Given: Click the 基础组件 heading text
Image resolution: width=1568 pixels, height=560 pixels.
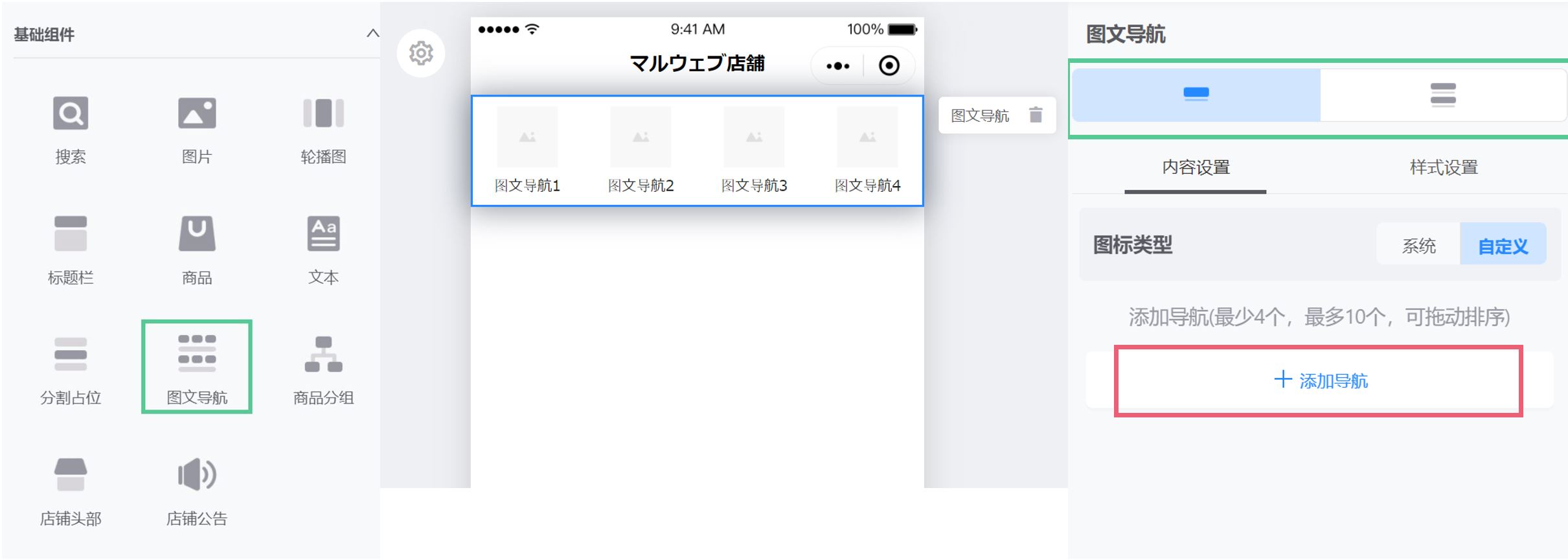Looking at the screenshot, I should point(44,34).
